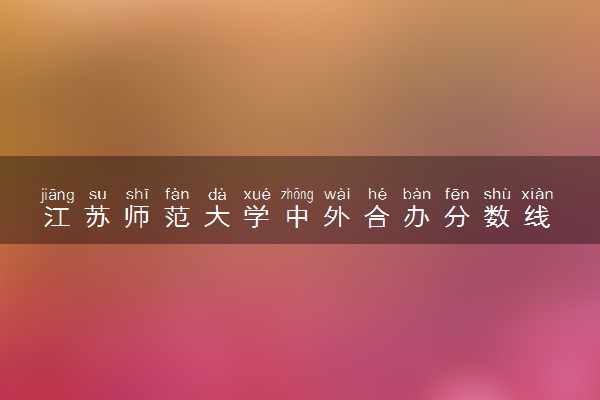Select the character 范
The image size is (600, 400).
coord(177,217)
